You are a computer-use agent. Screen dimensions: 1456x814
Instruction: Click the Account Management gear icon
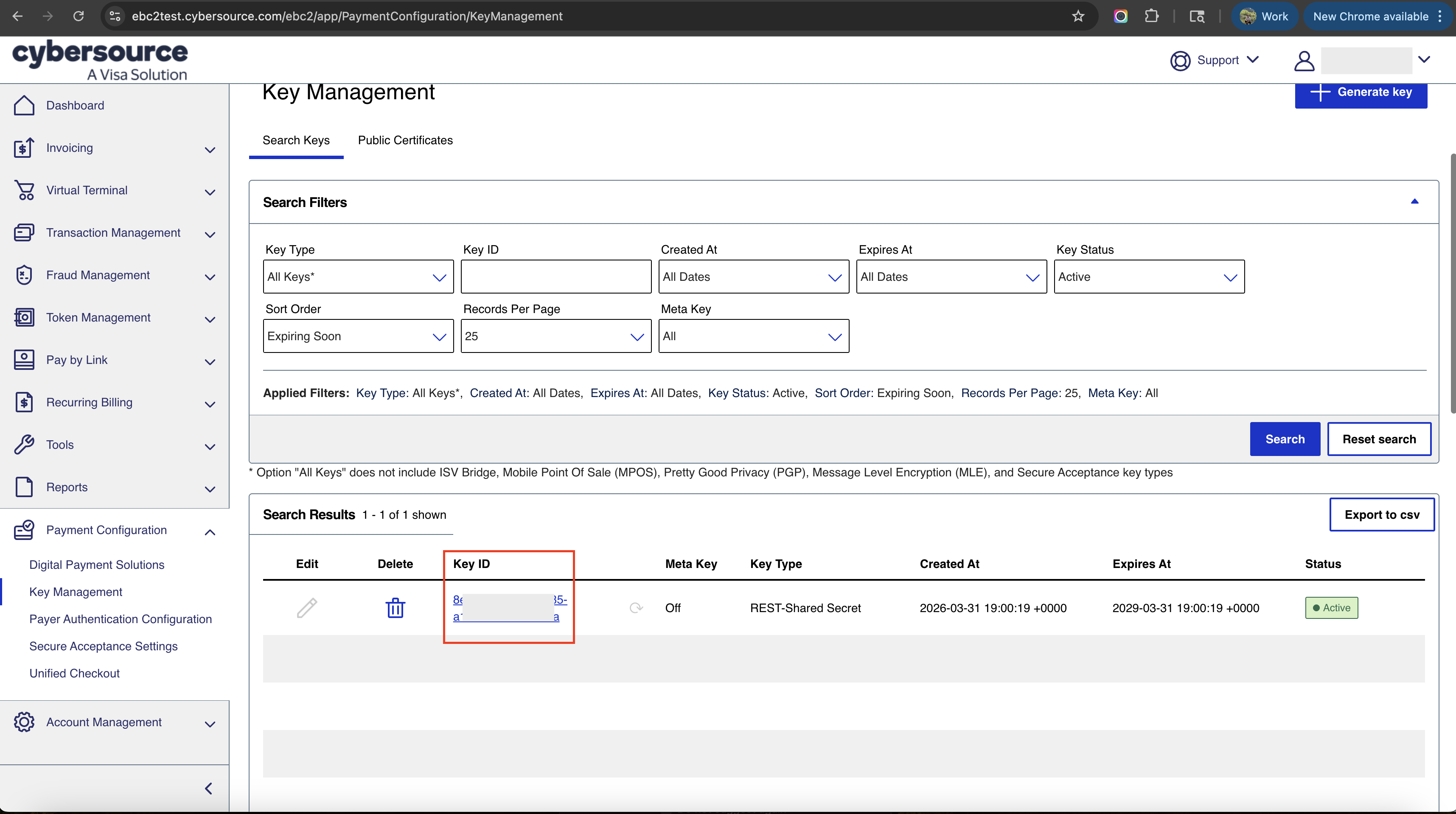coord(24,722)
